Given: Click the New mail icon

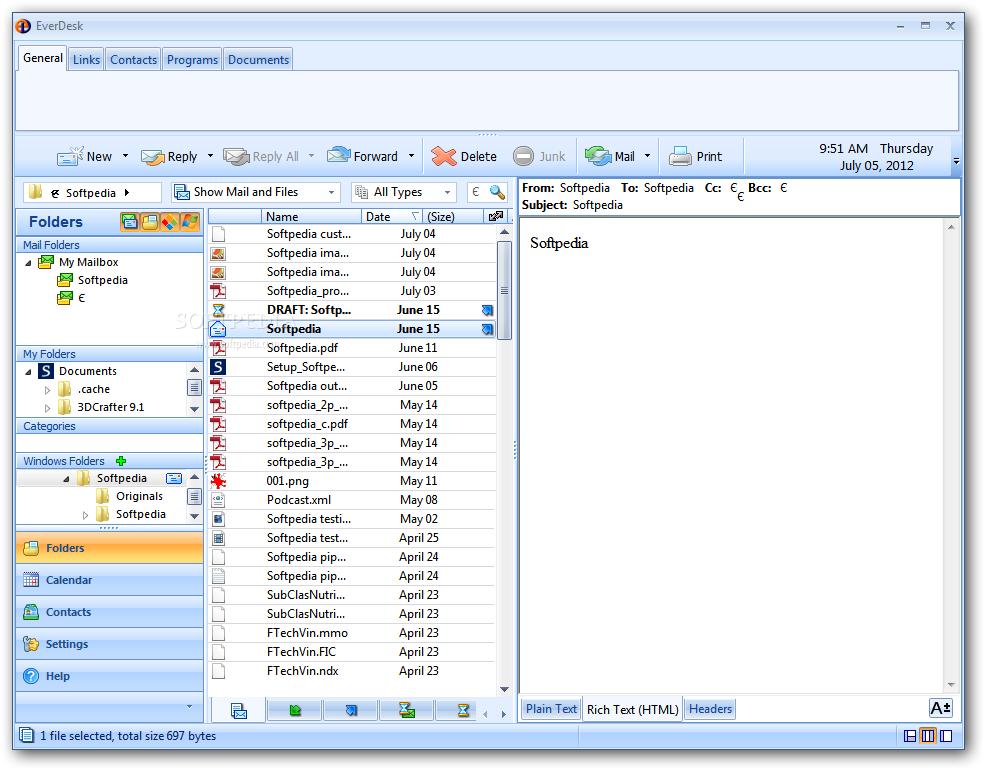Looking at the screenshot, I should tap(69, 156).
